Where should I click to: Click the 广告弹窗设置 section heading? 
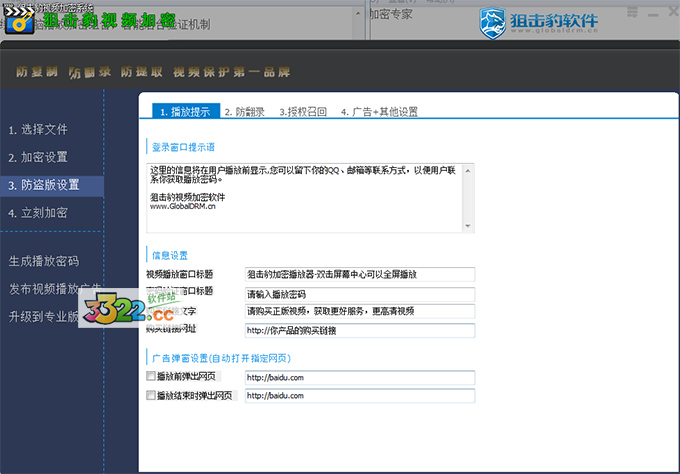click(x=221, y=358)
